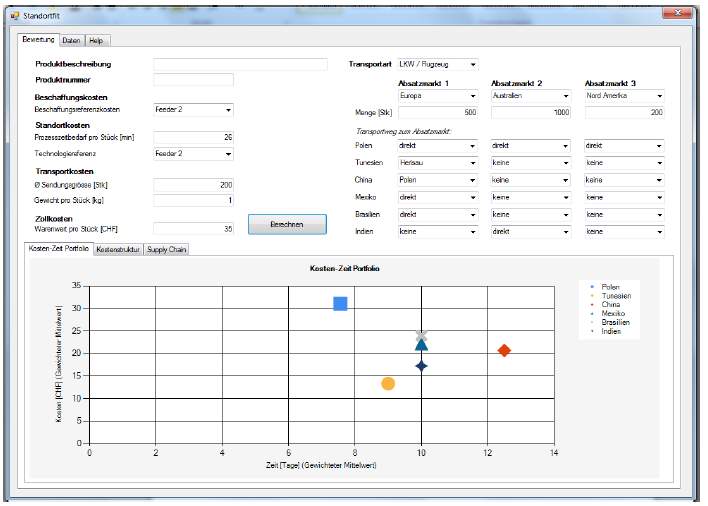Click the Produktbeschreibung text field
The height and width of the screenshot is (506, 708).
pyautogui.click(x=240, y=64)
